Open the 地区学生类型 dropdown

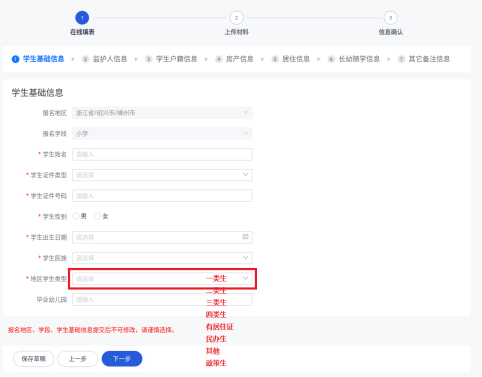pos(162,278)
